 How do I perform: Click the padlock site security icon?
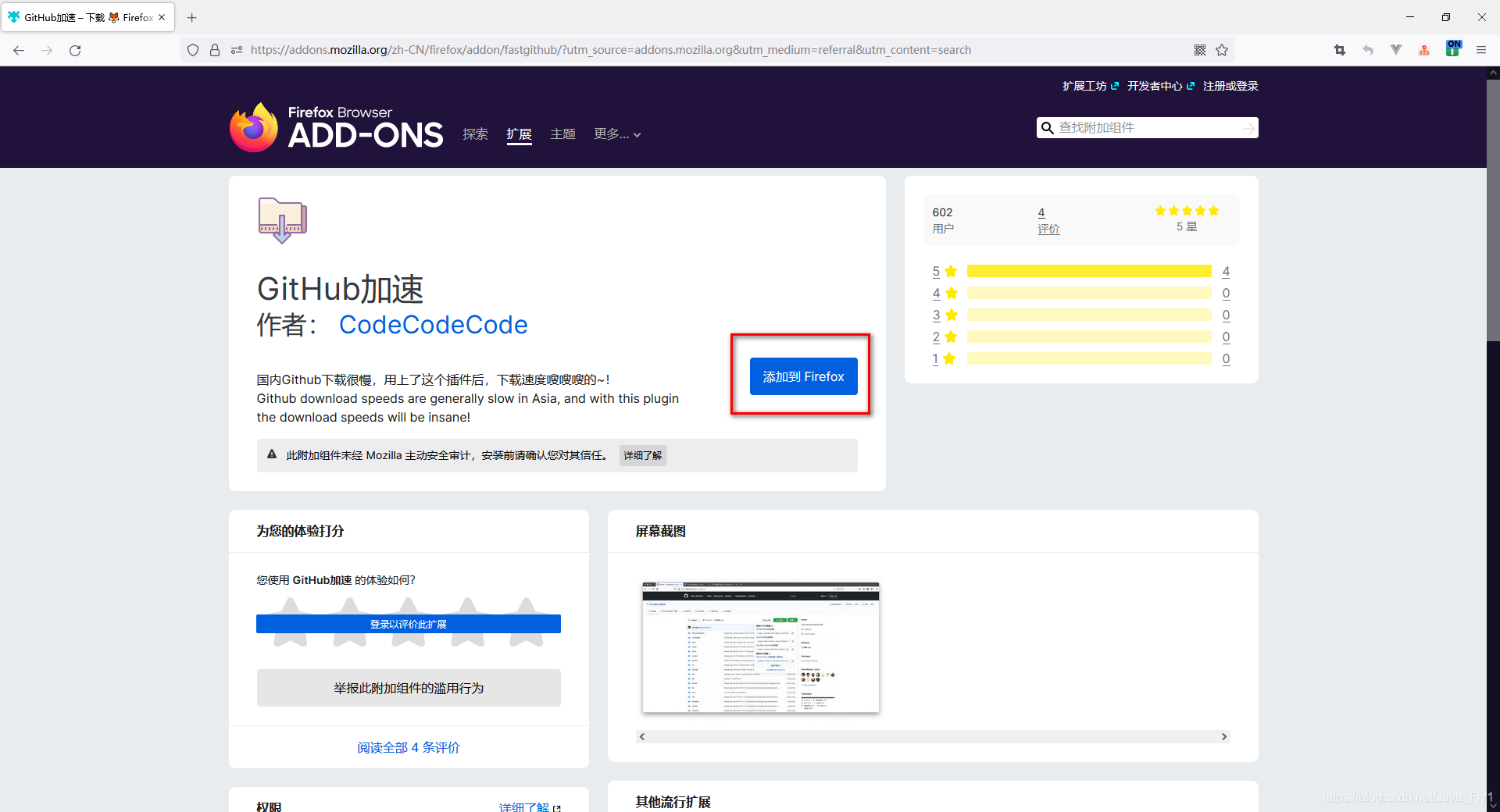215,50
